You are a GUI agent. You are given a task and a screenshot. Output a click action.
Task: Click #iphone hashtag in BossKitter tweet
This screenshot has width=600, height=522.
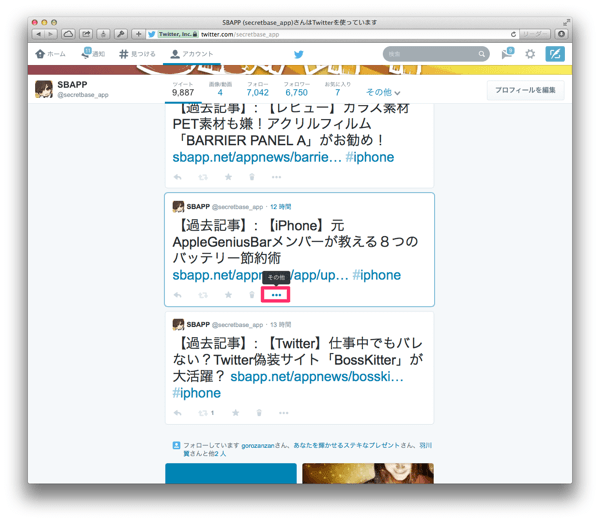pyautogui.click(x=196, y=393)
